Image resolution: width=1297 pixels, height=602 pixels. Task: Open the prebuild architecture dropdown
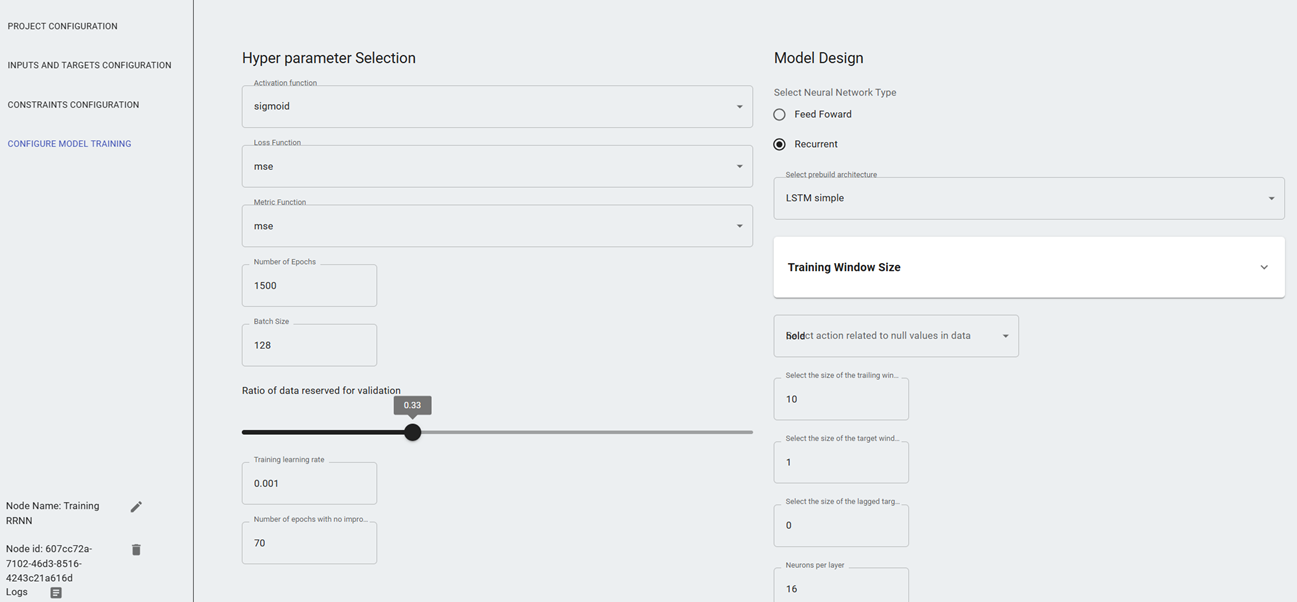pyautogui.click(x=1028, y=198)
